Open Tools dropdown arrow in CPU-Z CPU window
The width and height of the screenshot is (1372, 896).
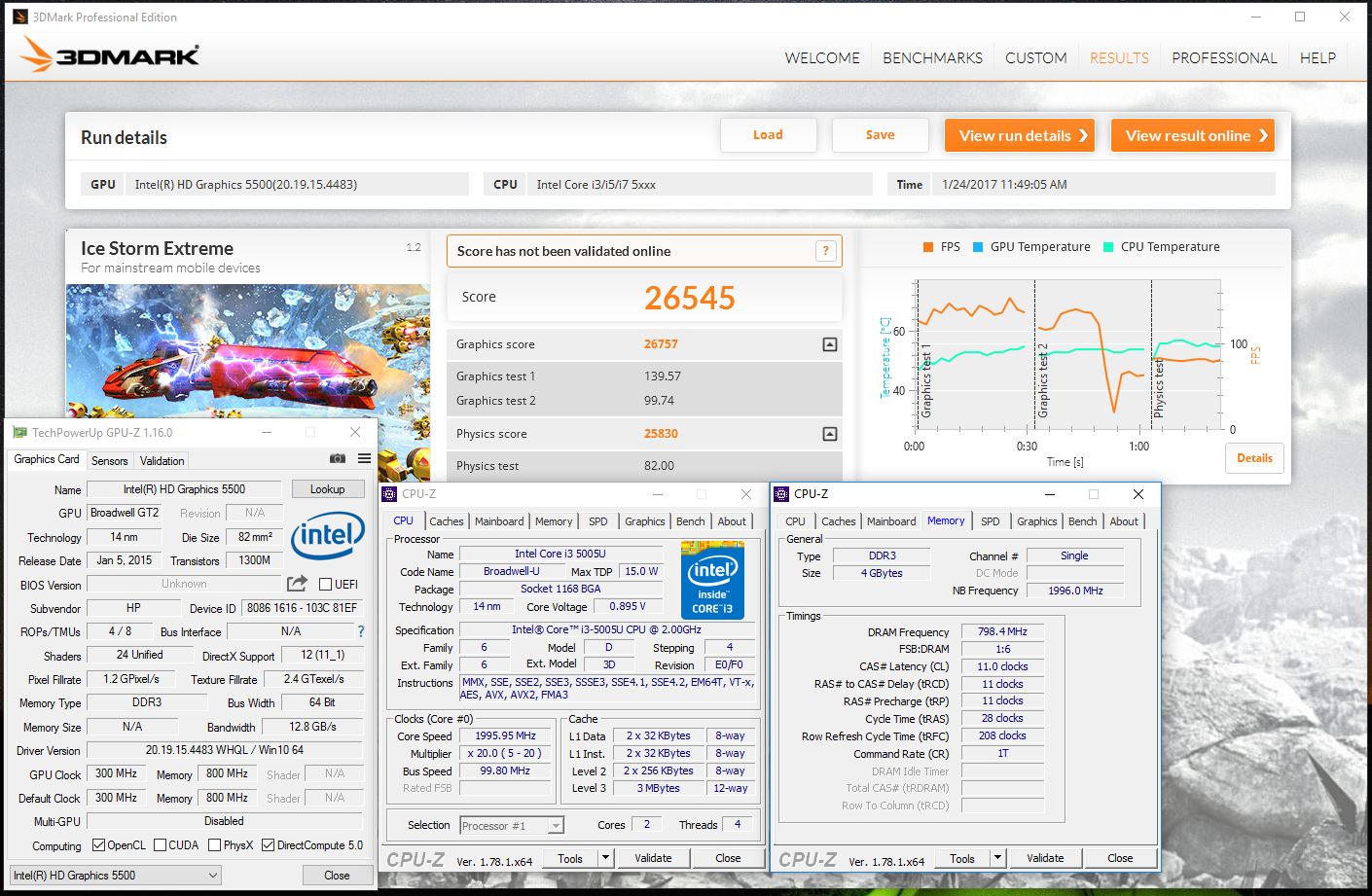(605, 858)
